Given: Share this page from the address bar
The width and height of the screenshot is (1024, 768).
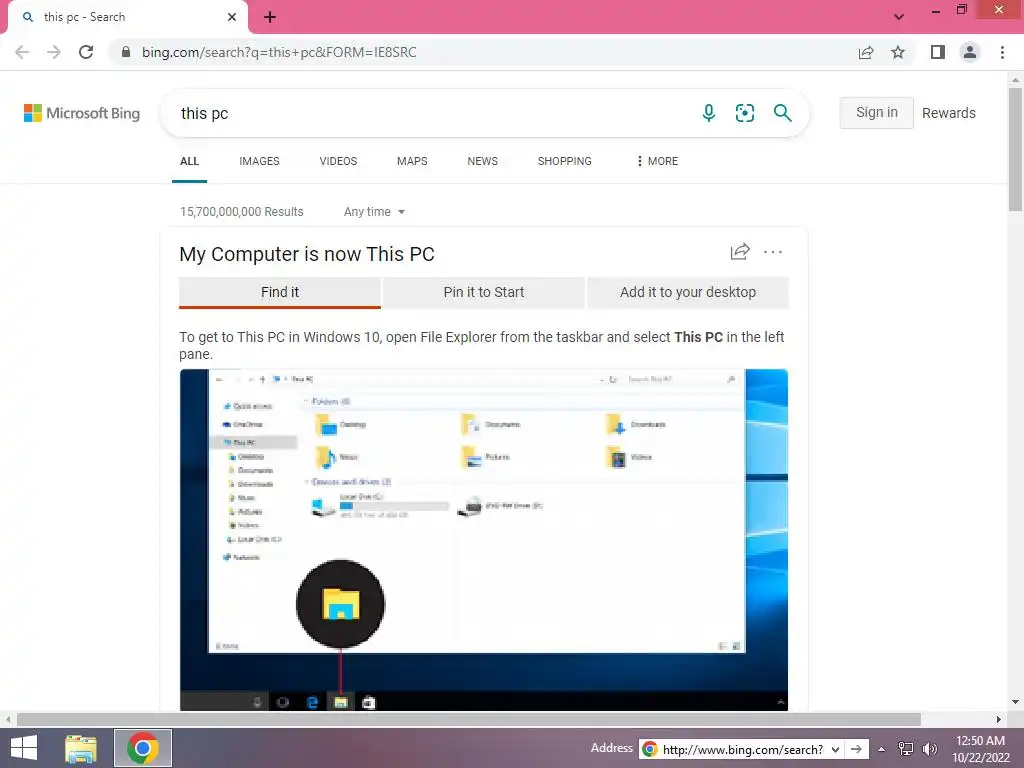Looking at the screenshot, I should (866, 52).
